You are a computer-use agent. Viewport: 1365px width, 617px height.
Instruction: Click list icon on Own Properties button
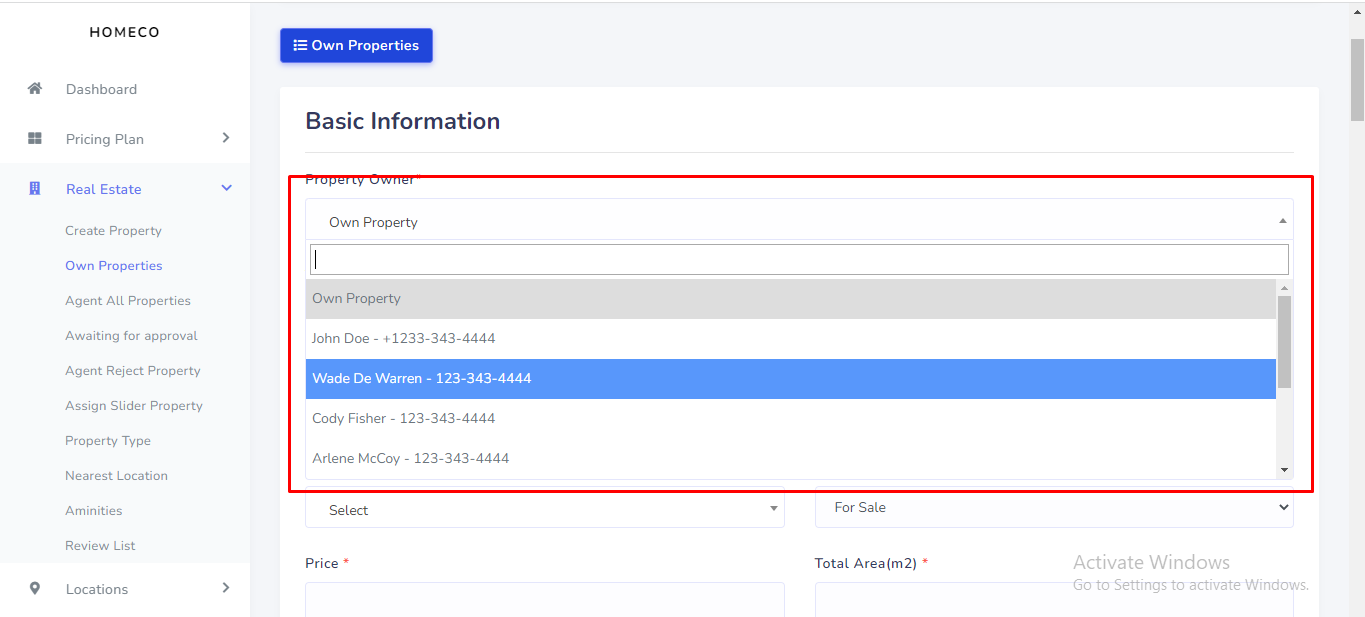tap(300, 45)
